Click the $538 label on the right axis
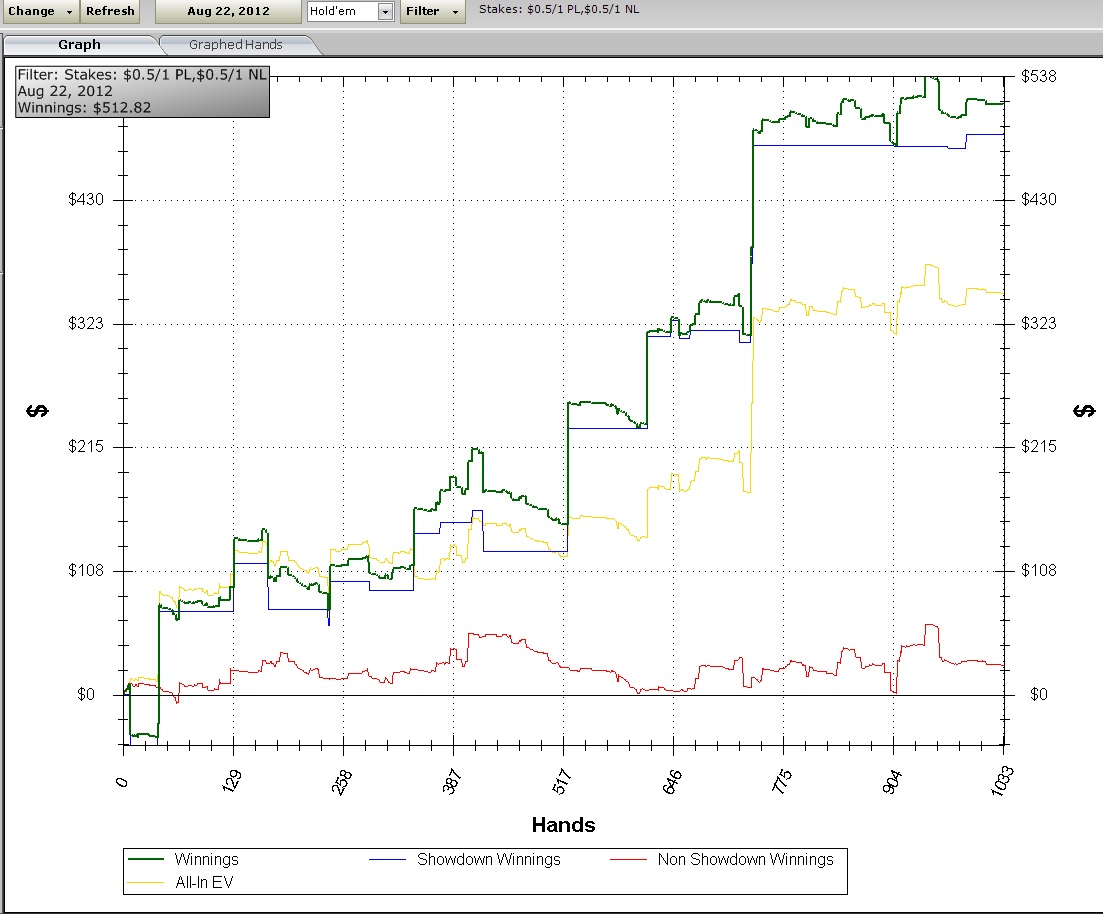The image size is (1103, 914). pyautogui.click(x=1039, y=77)
